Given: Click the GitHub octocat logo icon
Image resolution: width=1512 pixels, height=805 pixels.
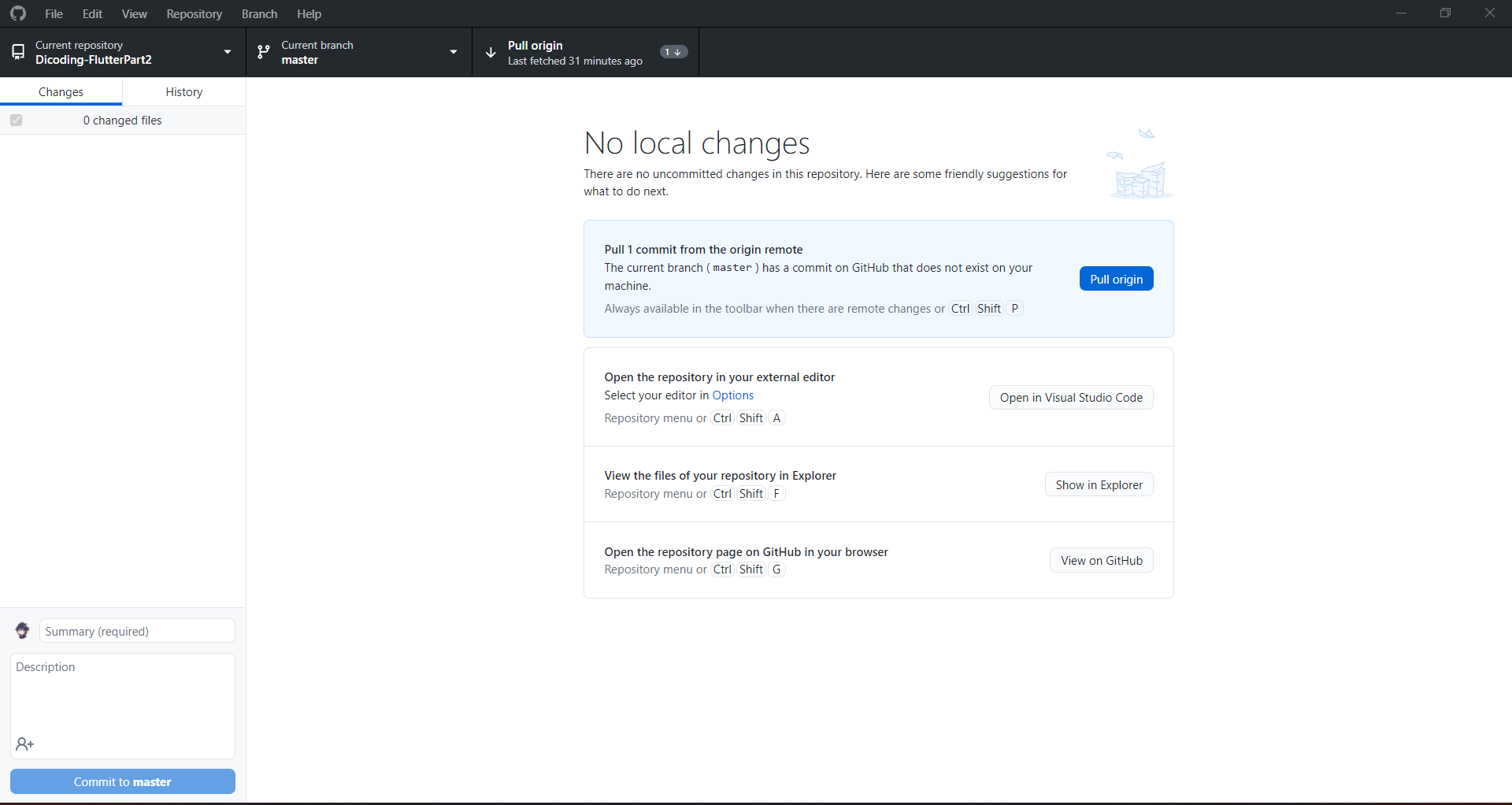Looking at the screenshot, I should click(17, 13).
